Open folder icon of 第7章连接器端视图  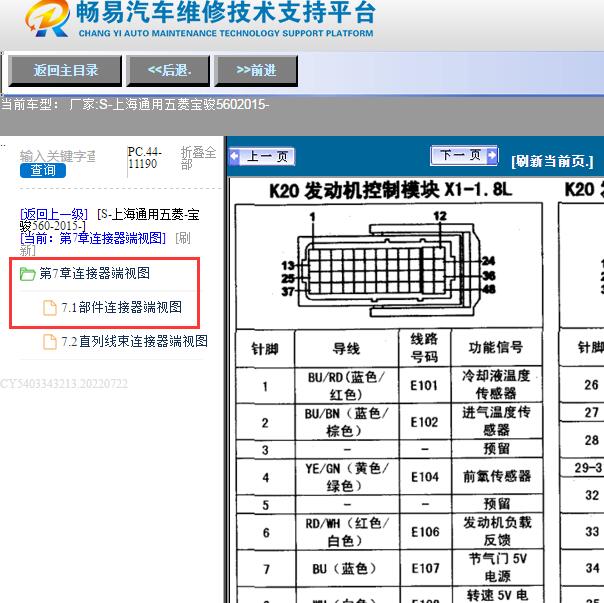click(27, 274)
